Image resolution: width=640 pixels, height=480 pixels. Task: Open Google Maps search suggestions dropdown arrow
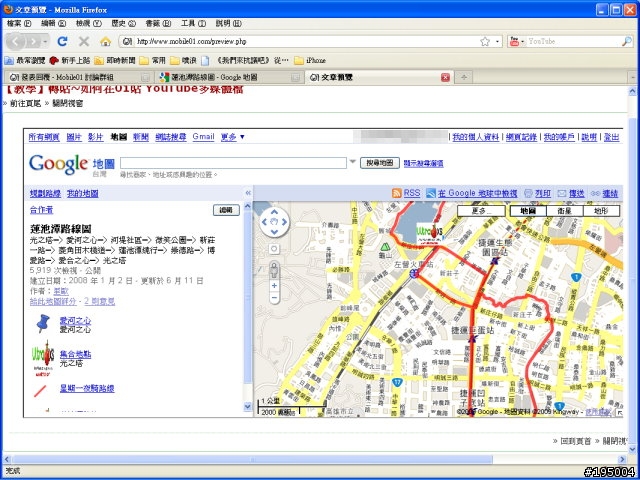[x=353, y=162]
